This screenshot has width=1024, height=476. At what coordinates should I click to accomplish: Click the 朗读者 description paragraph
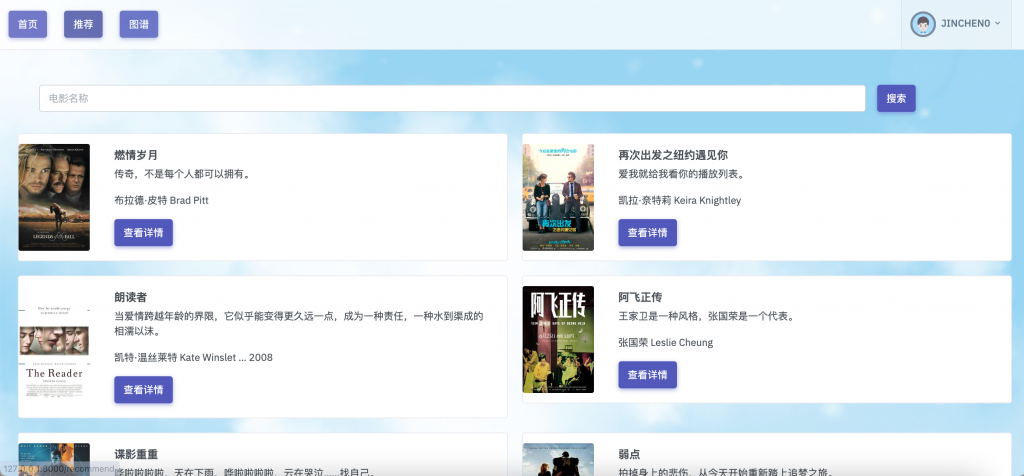pyautogui.click(x=299, y=324)
